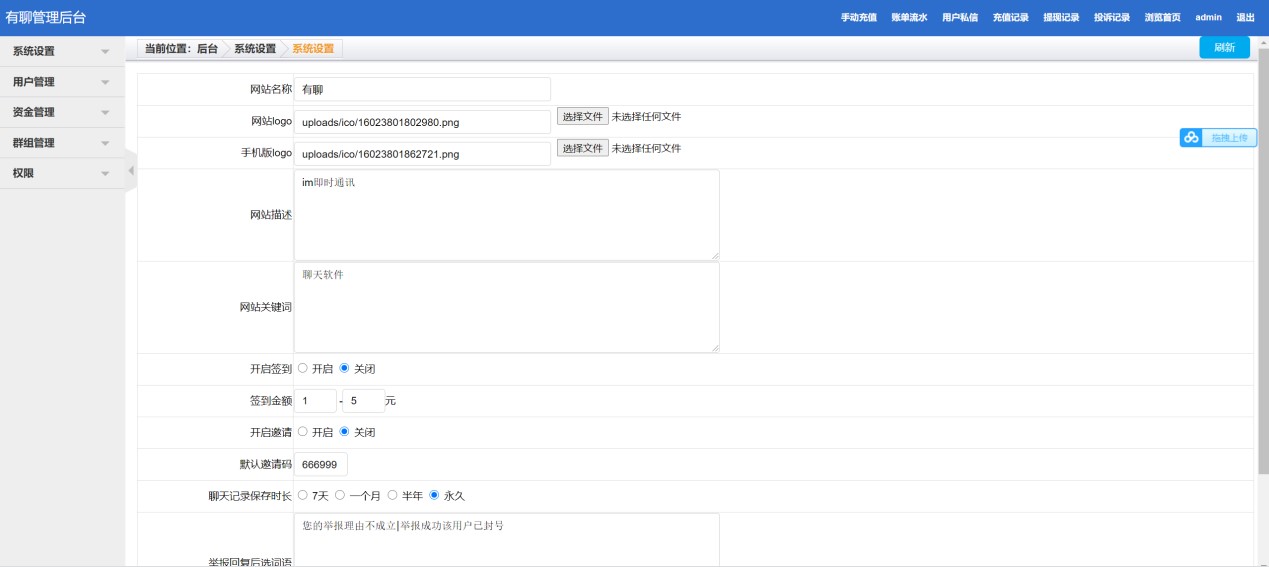Expand the 权限 sidebar menu
The height and width of the screenshot is (567, 1269).
pyautogui.click(x=62, y=173)
